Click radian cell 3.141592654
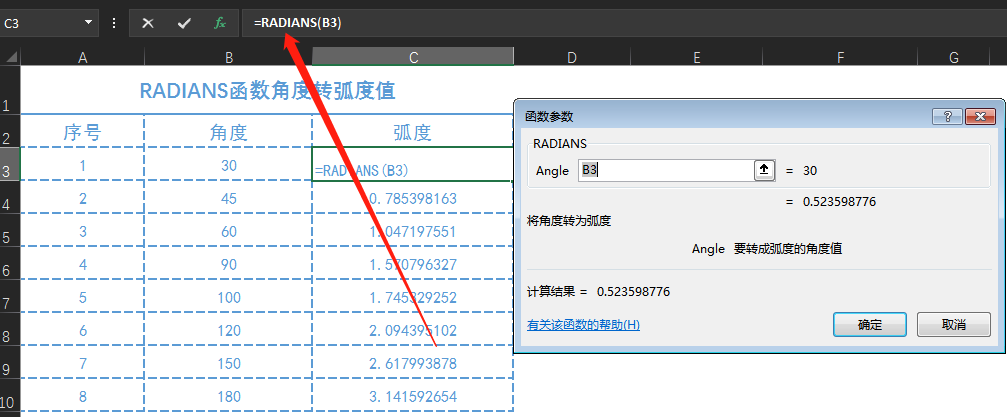The height and width of the screenshot is (417, 1007). point(412,396)
